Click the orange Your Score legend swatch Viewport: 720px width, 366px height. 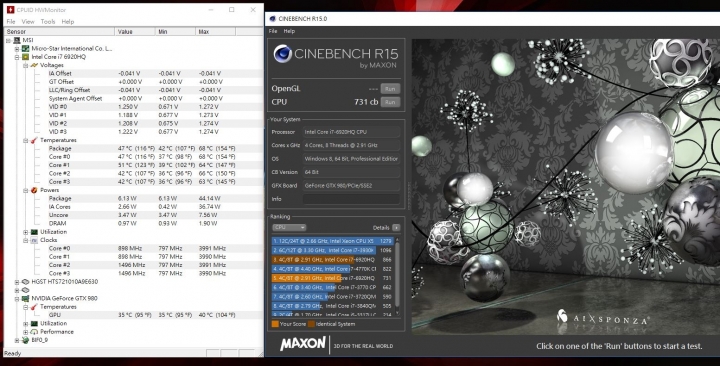[x=275, y=324]
